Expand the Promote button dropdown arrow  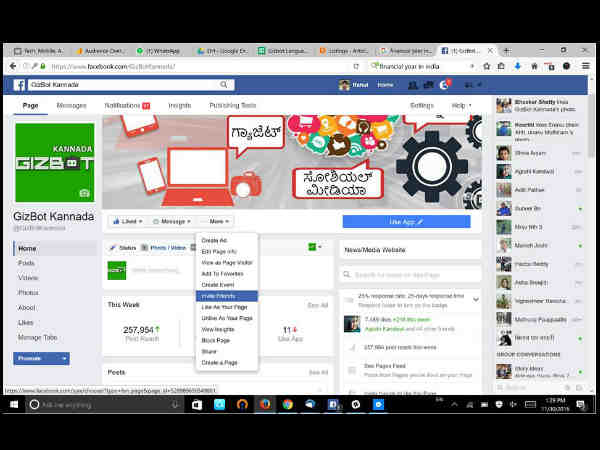click(x=64, y=359)
